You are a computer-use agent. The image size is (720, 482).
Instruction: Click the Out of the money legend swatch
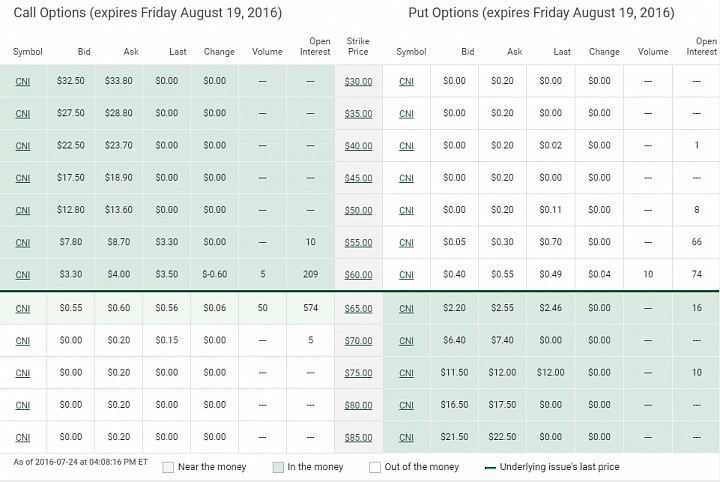(375, 467)
